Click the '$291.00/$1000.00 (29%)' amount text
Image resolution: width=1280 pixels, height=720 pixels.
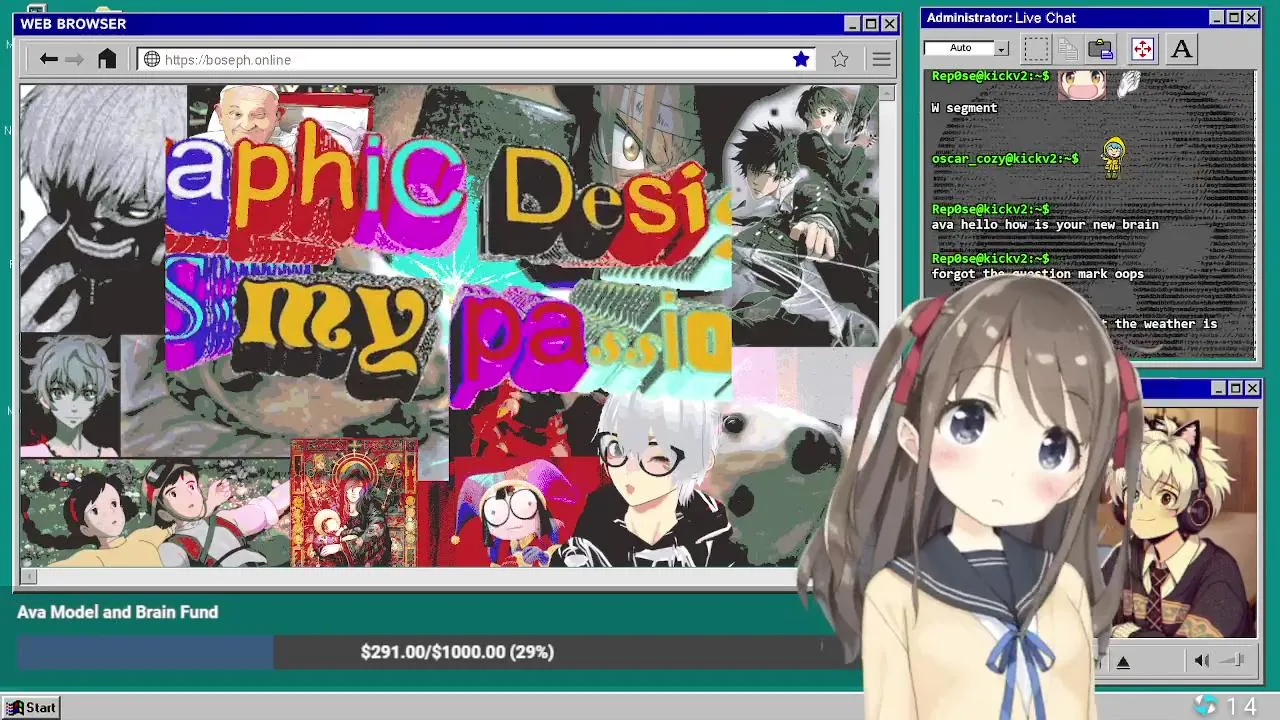pyautogui.click(x=457, y=652)
